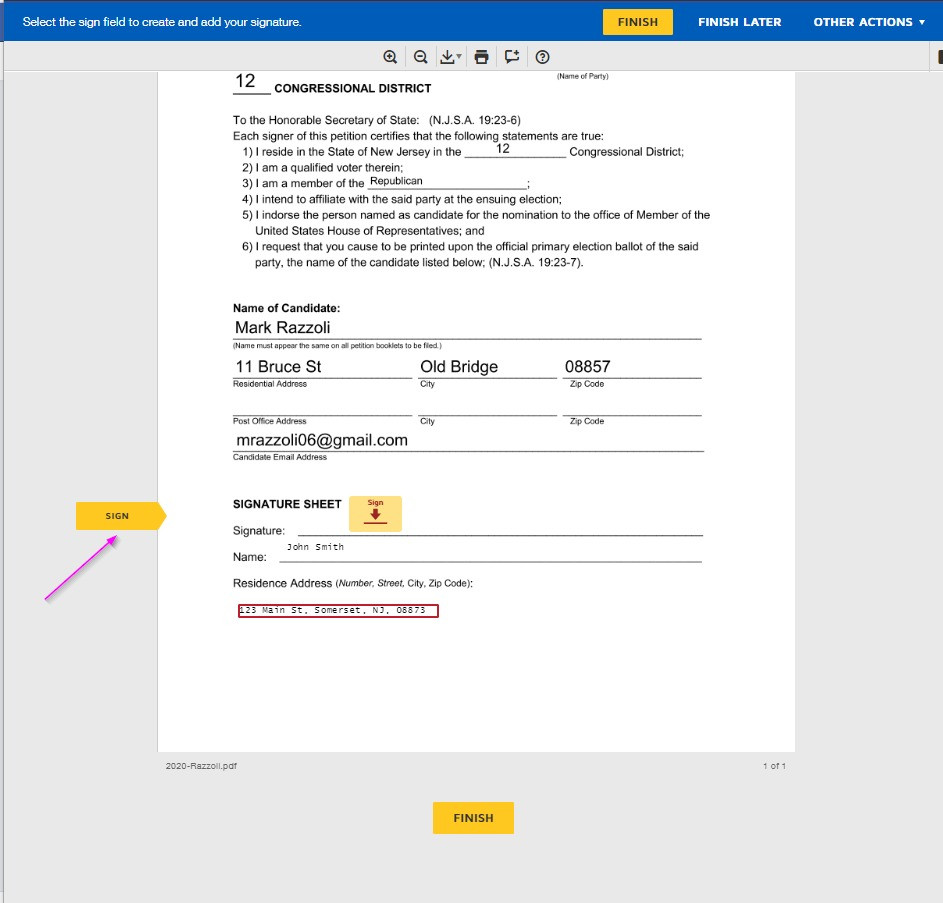Click the 2020-Razzoli.pdf file name
Viewport: 943px width, 903px height.
(201, 766)
